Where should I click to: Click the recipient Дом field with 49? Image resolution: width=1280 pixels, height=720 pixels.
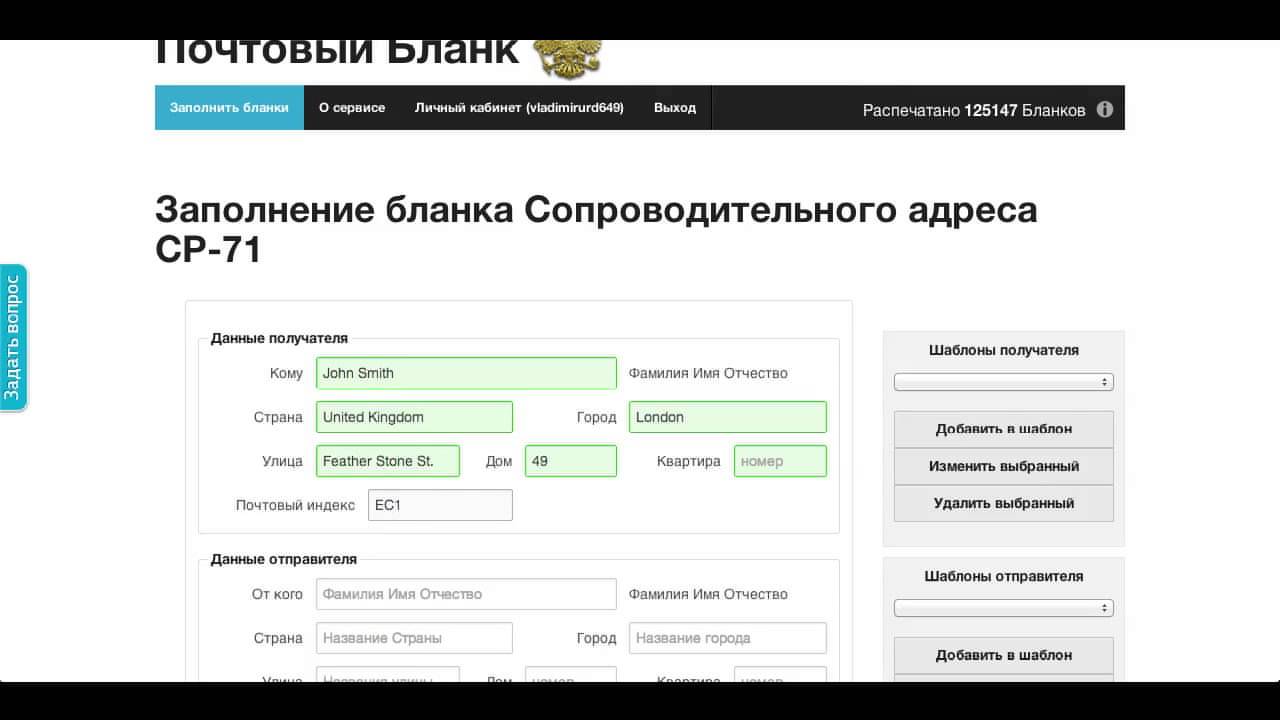click(x=571, y=461)
